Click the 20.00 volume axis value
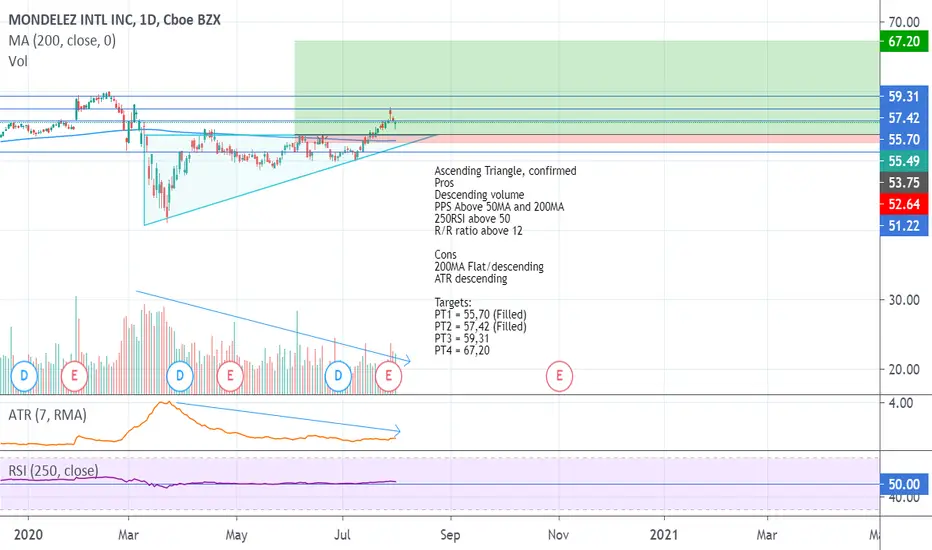This screenshot has width=932, height=550. [x=904, y=369]
